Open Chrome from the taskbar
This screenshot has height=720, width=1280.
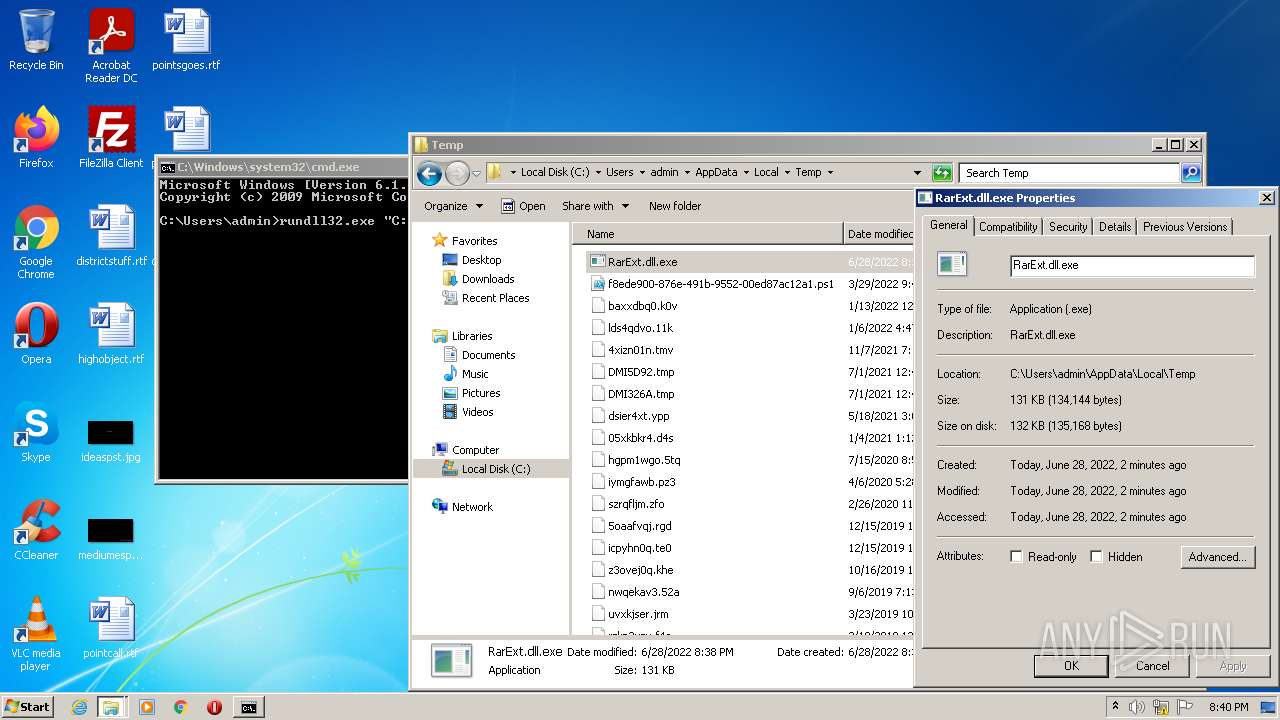pyautogui.click(x=181, y=707)
